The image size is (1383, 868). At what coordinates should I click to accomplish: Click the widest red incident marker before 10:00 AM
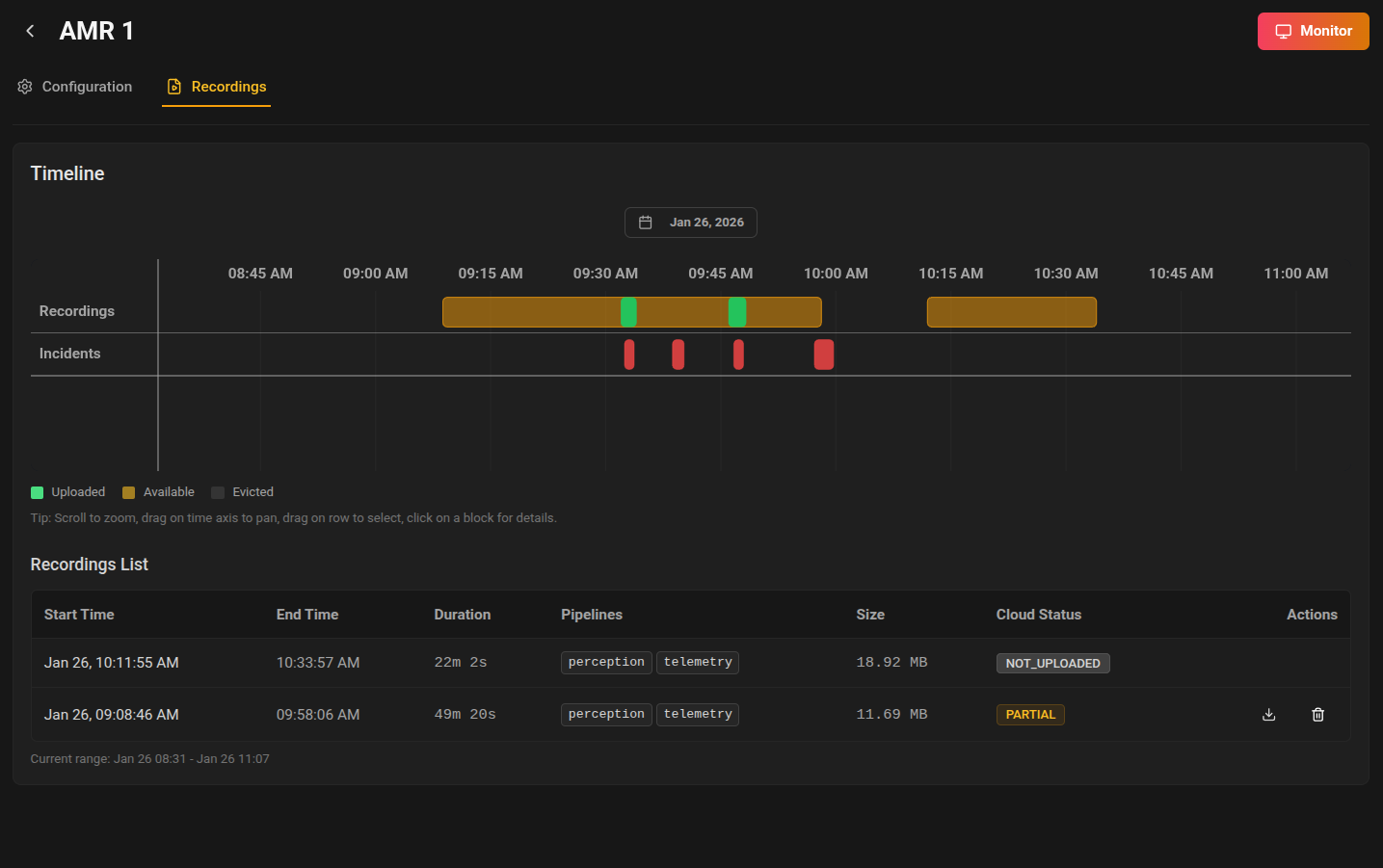824,355
